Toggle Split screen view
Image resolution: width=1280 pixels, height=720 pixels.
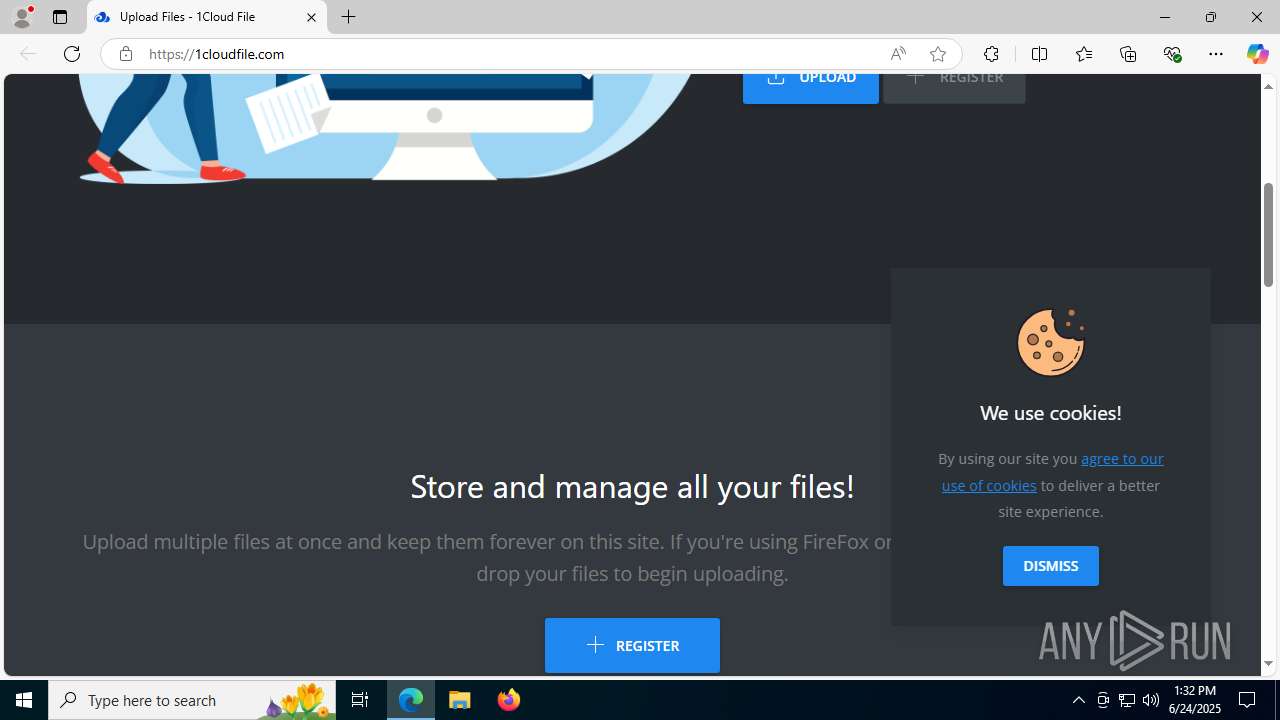[1040, 54]
